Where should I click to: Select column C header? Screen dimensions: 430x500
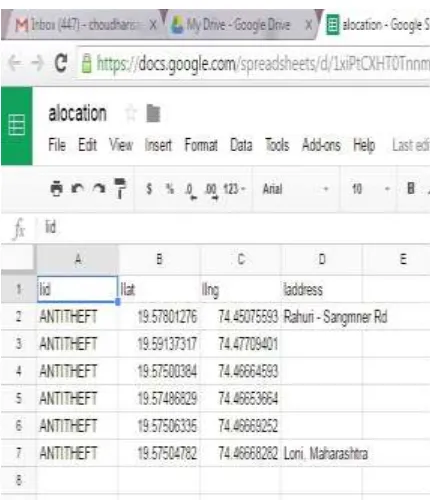(x=241, y=259)
